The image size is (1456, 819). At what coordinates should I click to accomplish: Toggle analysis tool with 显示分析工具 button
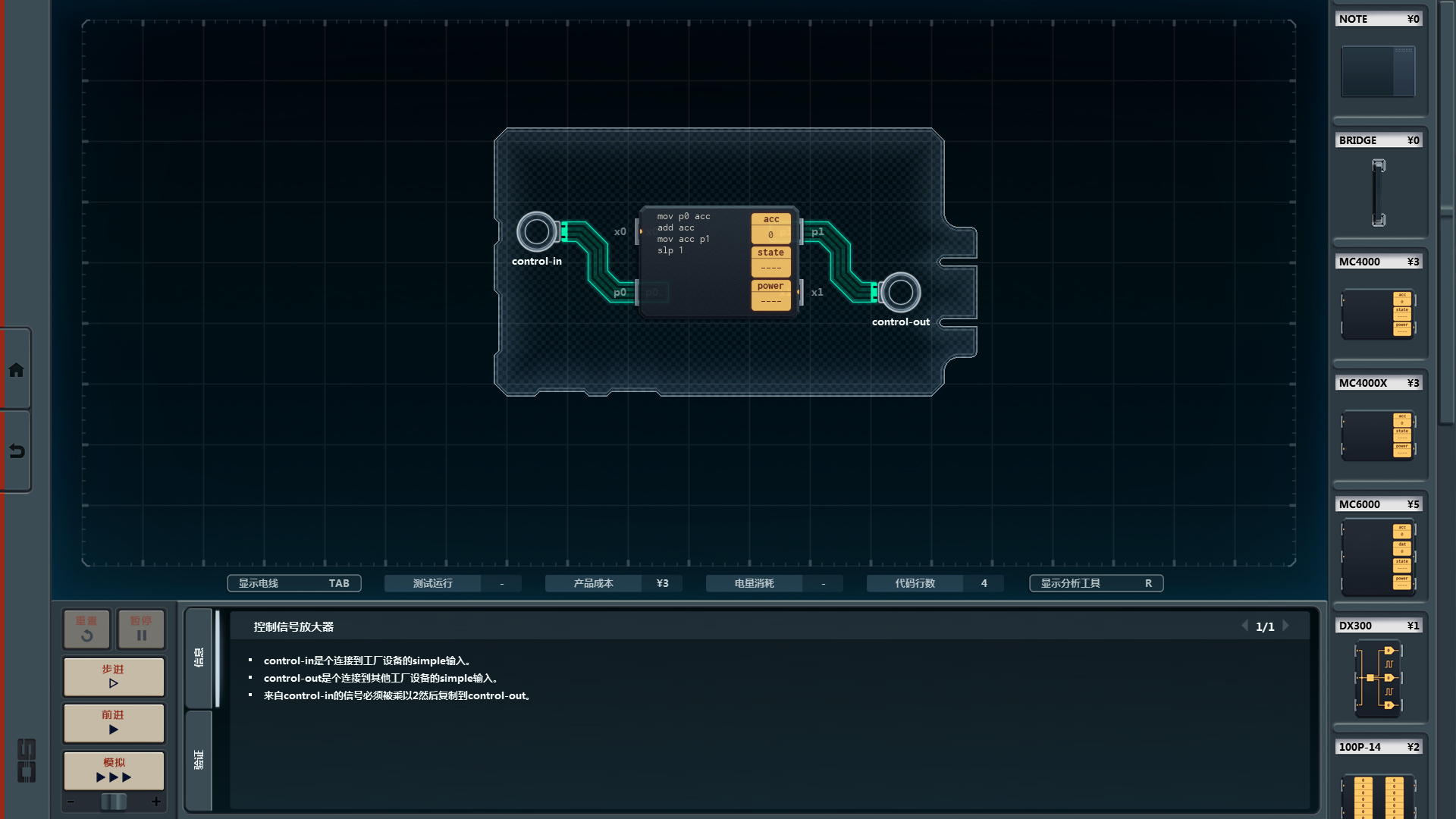click(1096, 583)
